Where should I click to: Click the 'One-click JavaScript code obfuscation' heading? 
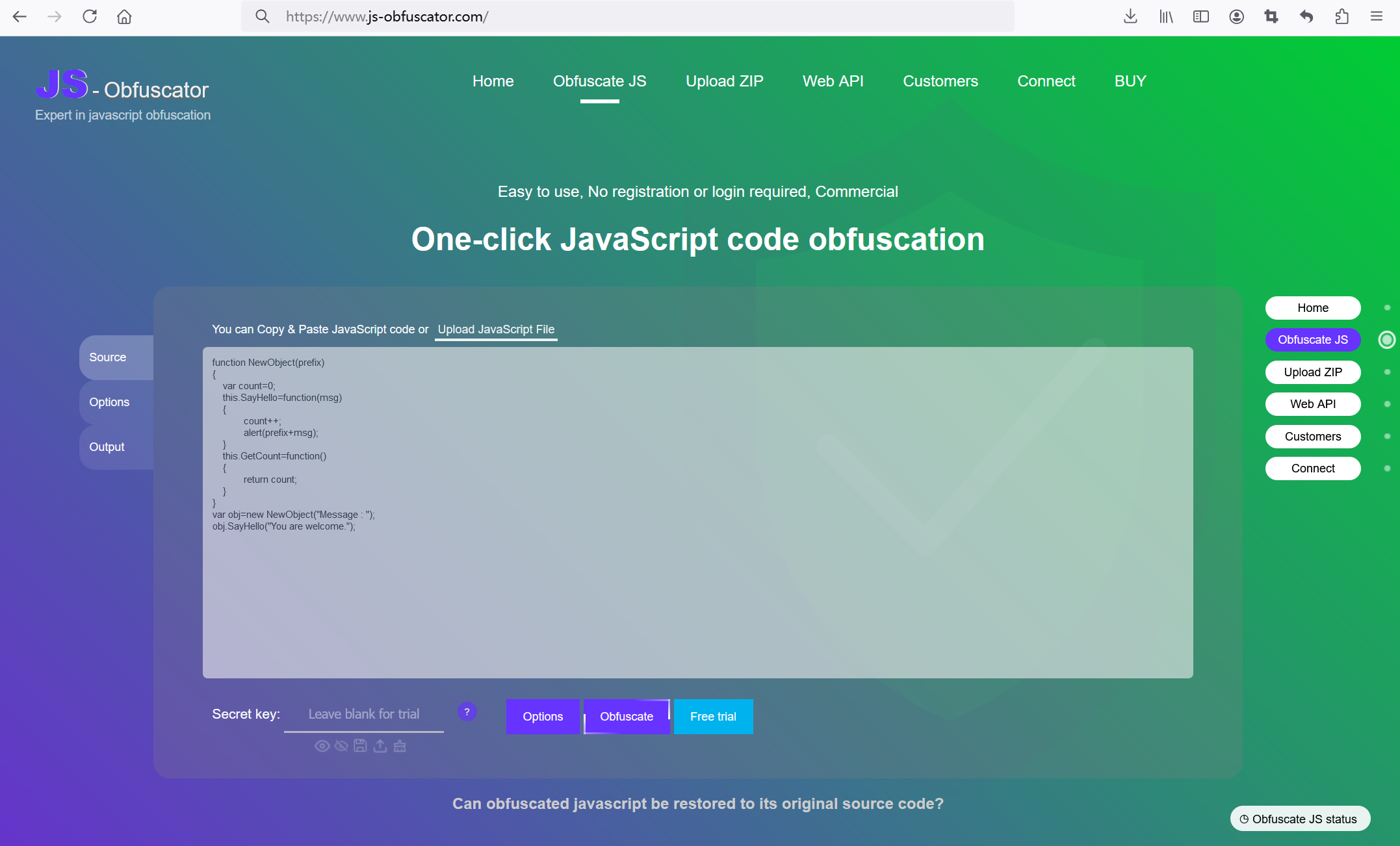click(698, 239)
